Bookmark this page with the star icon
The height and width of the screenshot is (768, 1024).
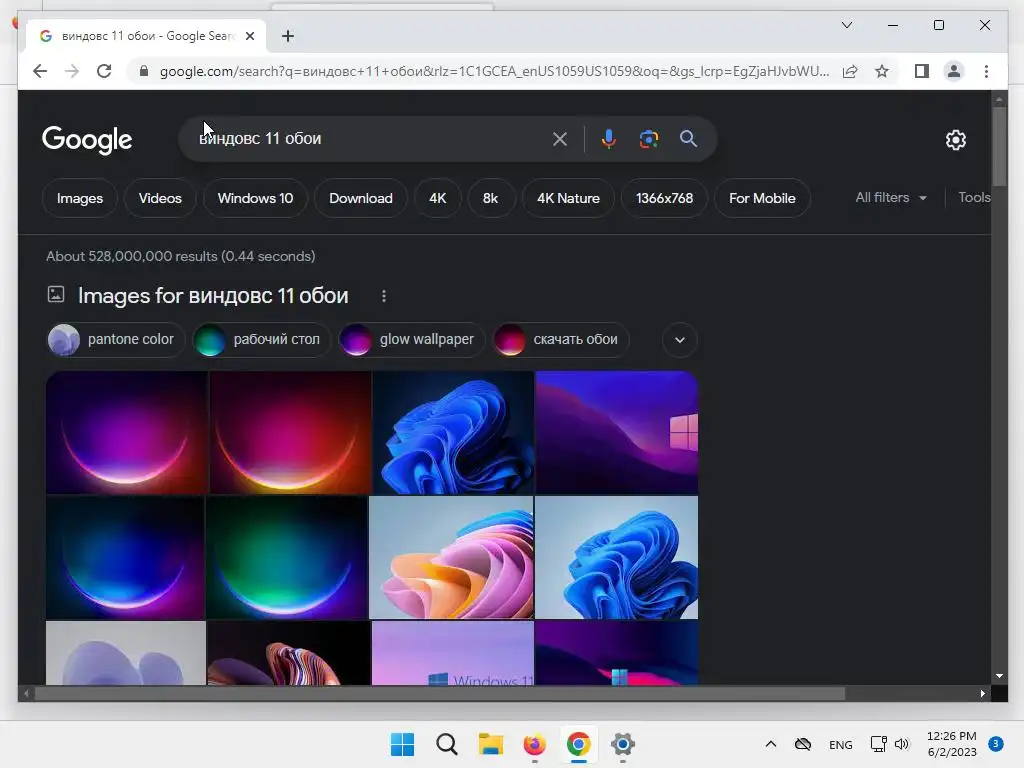click(x=882, y=71)
